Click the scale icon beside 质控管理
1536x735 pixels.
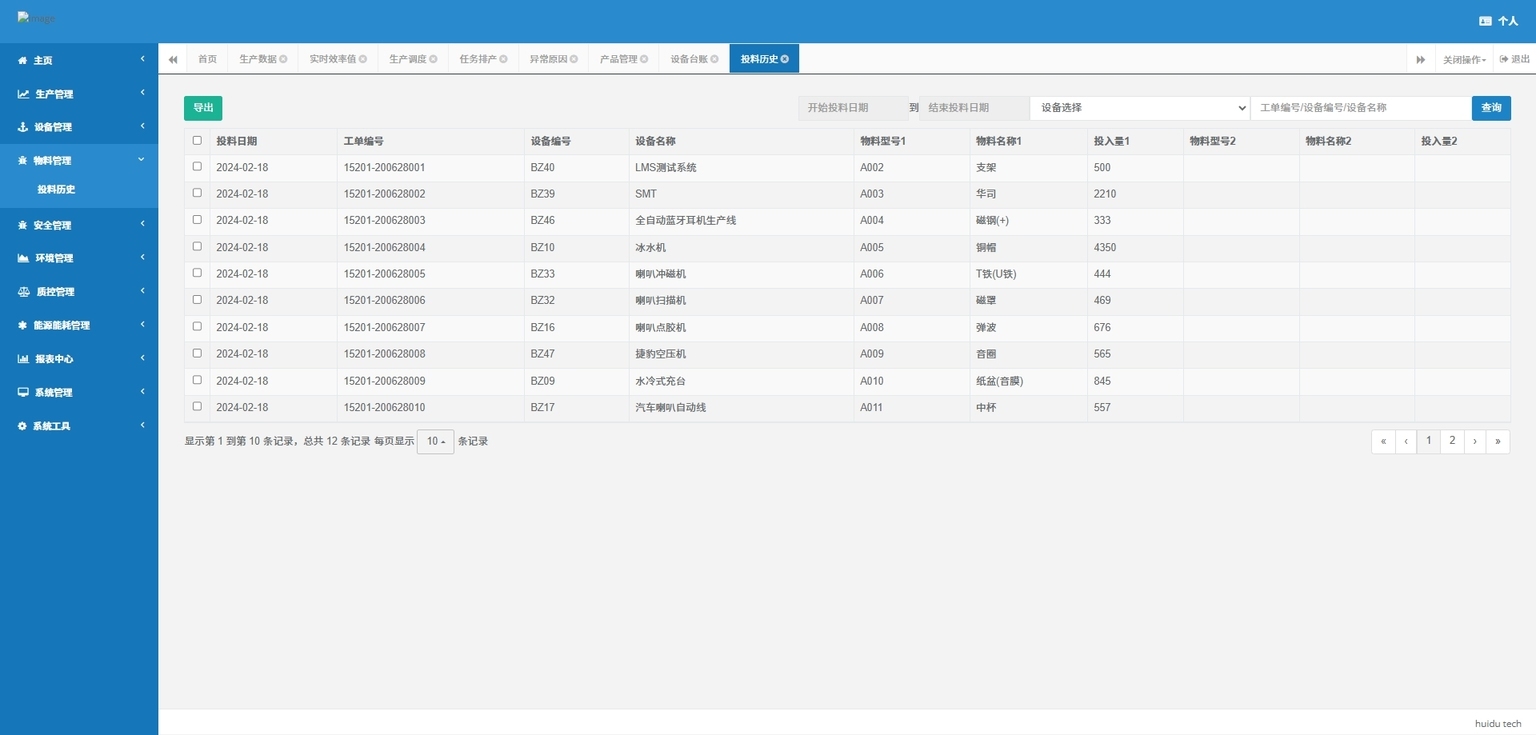pos(24,292)
